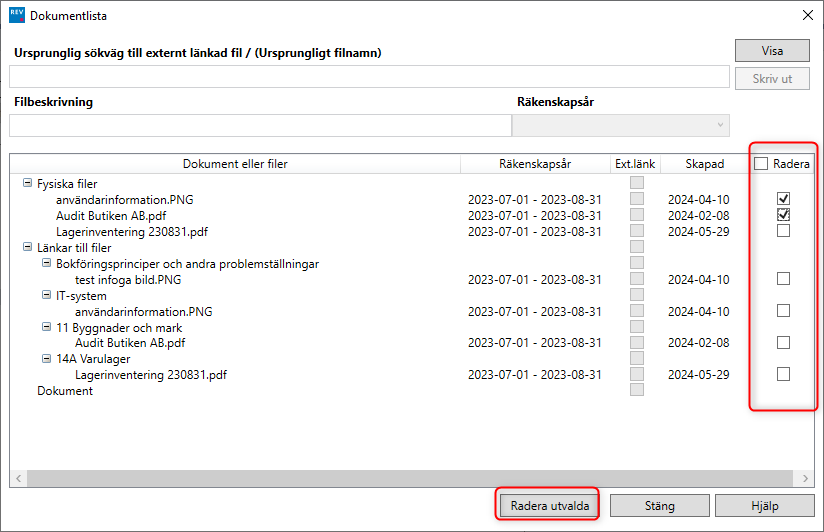The height and width of the screenshot is (532, 824).
Task: Click the disabled Skriv ut button
Action: 772,78
